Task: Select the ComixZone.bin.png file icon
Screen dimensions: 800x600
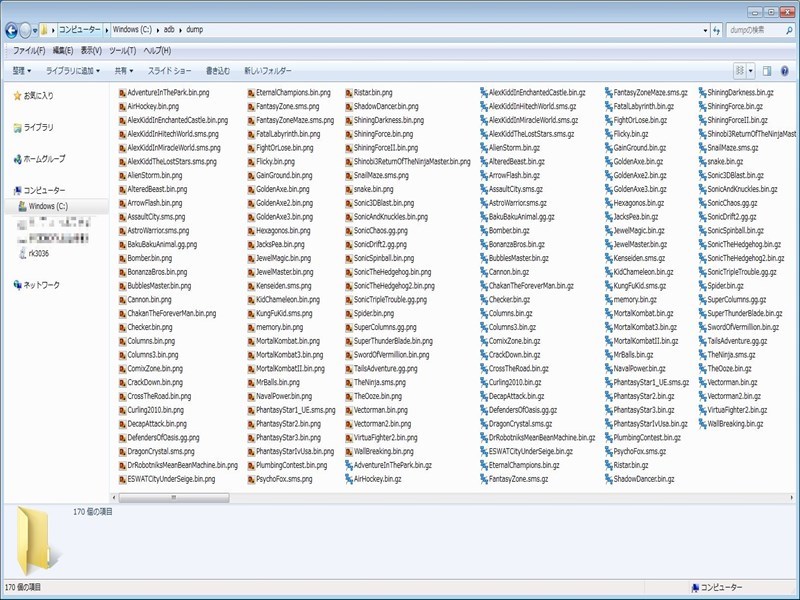Action: click(122, 368)
